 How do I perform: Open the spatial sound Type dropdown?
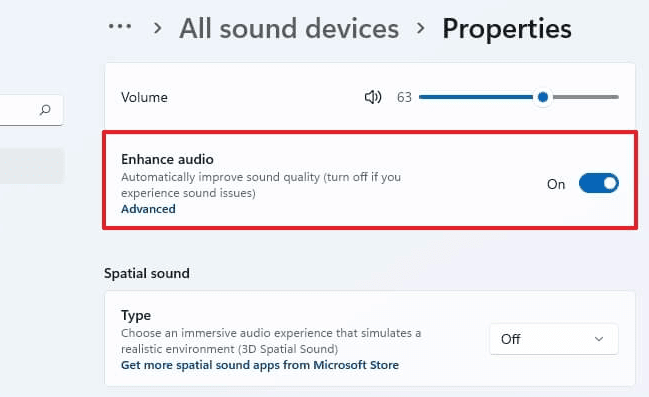point(554,339)
